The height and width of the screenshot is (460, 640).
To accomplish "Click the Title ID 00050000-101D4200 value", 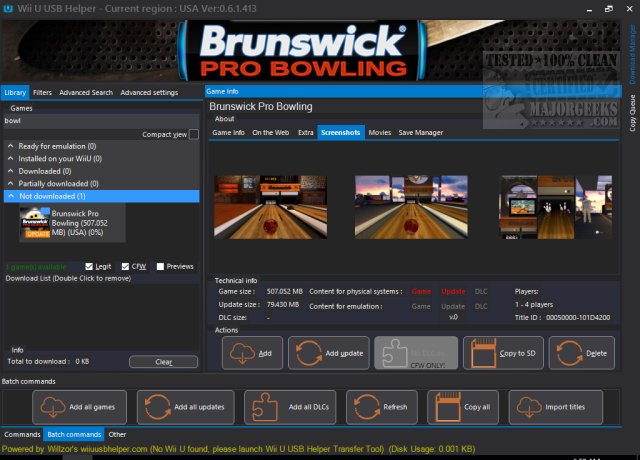I will coord(578,318).
